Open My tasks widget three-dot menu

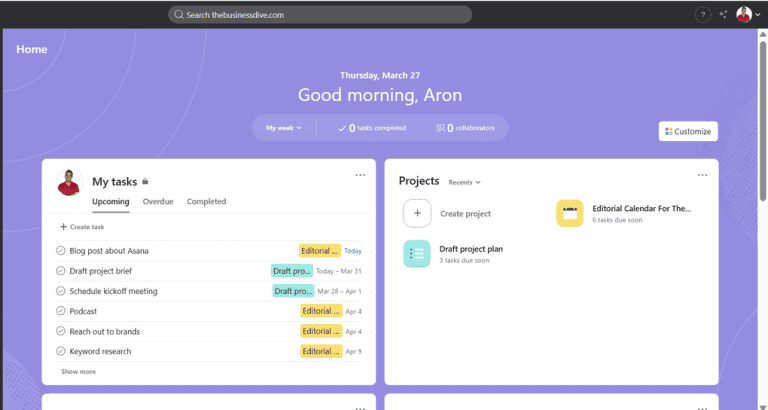point(360,175)
